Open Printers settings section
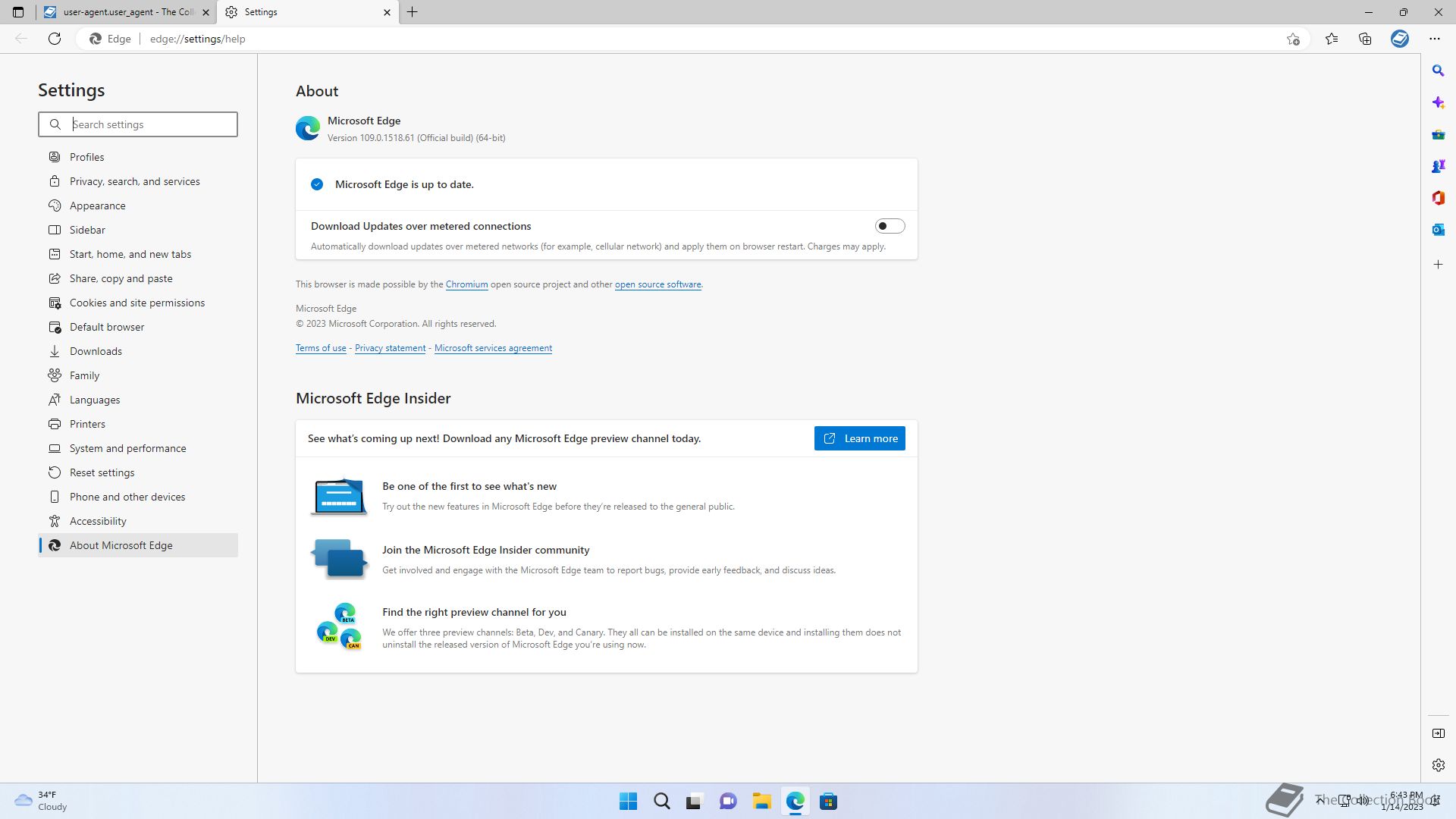 [138, 424]
